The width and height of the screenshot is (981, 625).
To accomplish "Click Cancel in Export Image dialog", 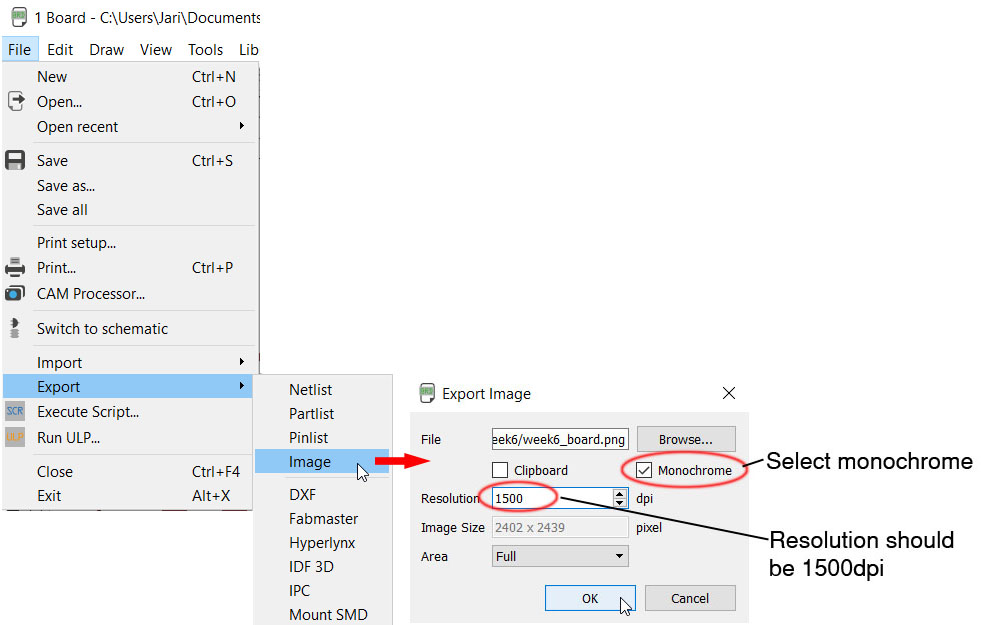I will (x=690, y=598).
